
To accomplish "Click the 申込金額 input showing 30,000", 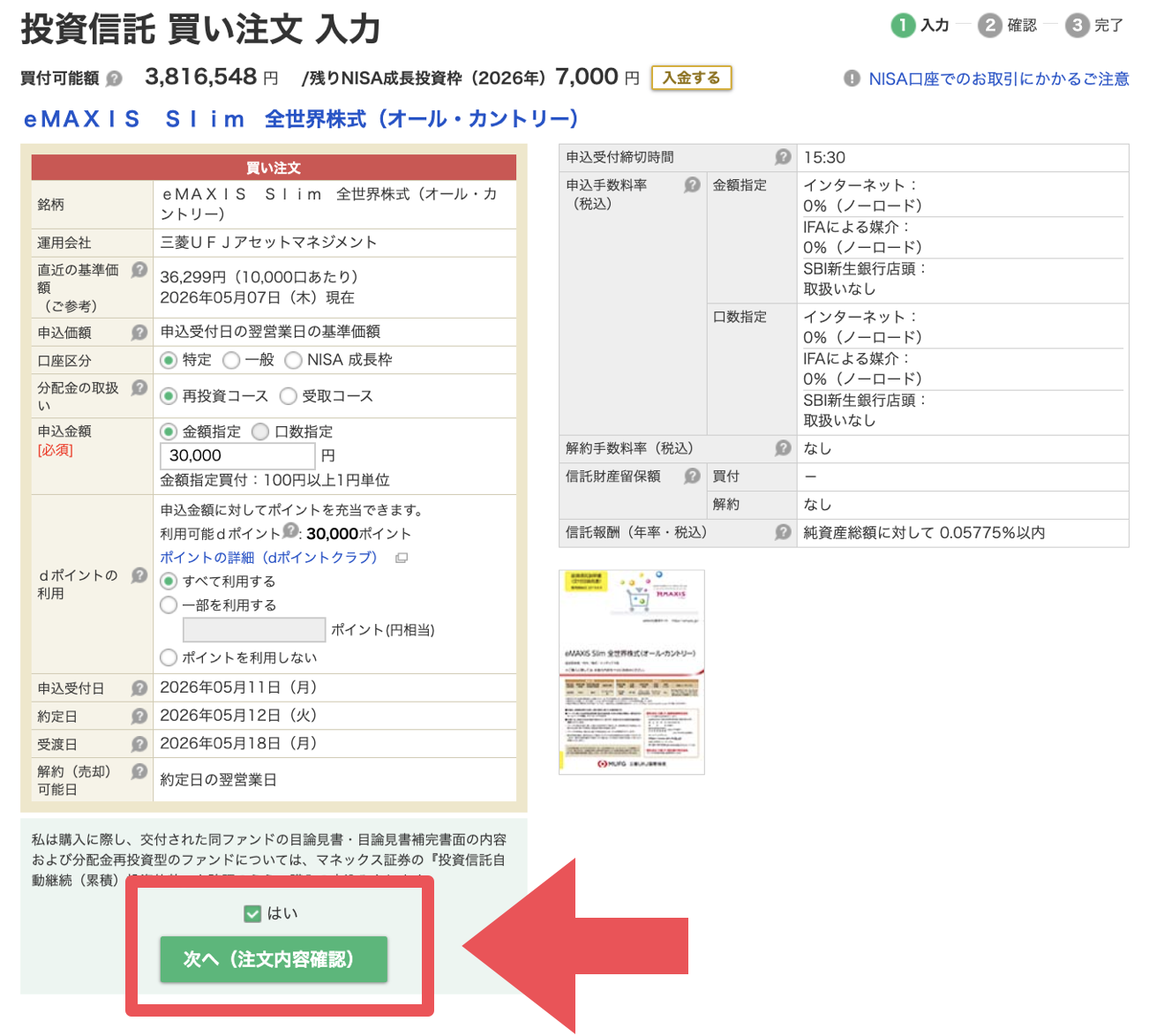I will (237, 455).
